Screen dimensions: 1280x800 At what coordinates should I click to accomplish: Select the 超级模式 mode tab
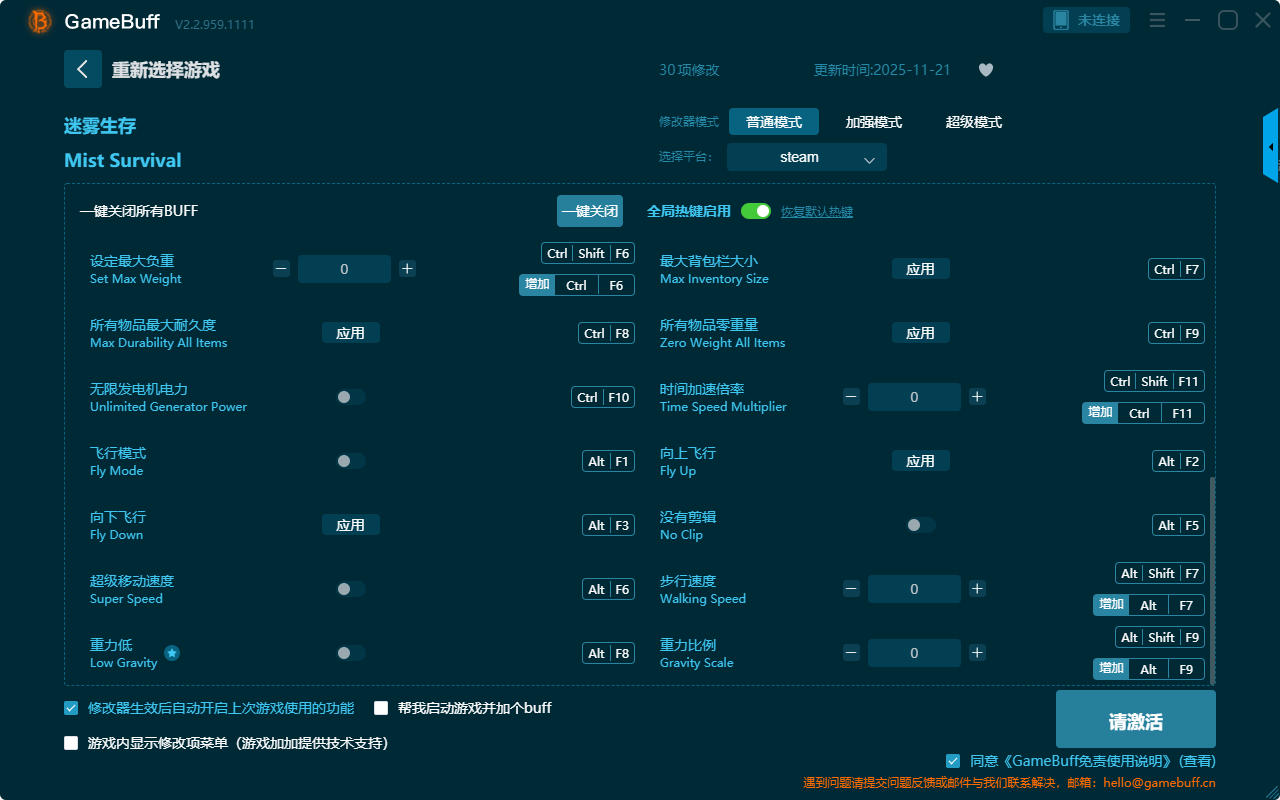(973, 122)
